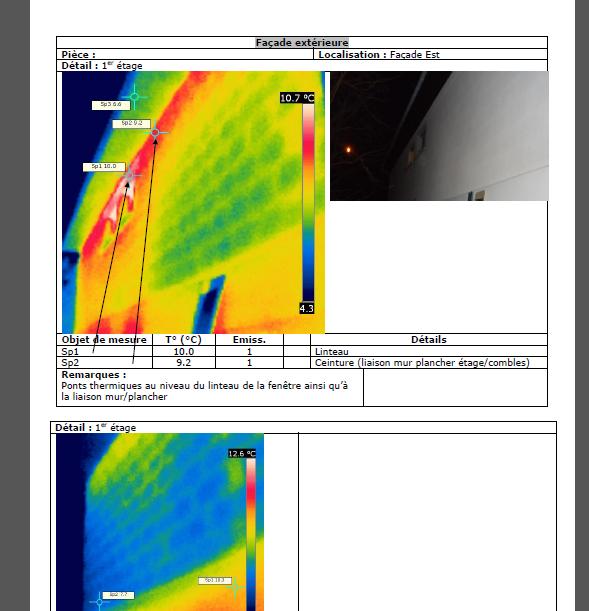
Task: Click the green Sp1 crosshair in the lower thermal image
Action: 235,587
